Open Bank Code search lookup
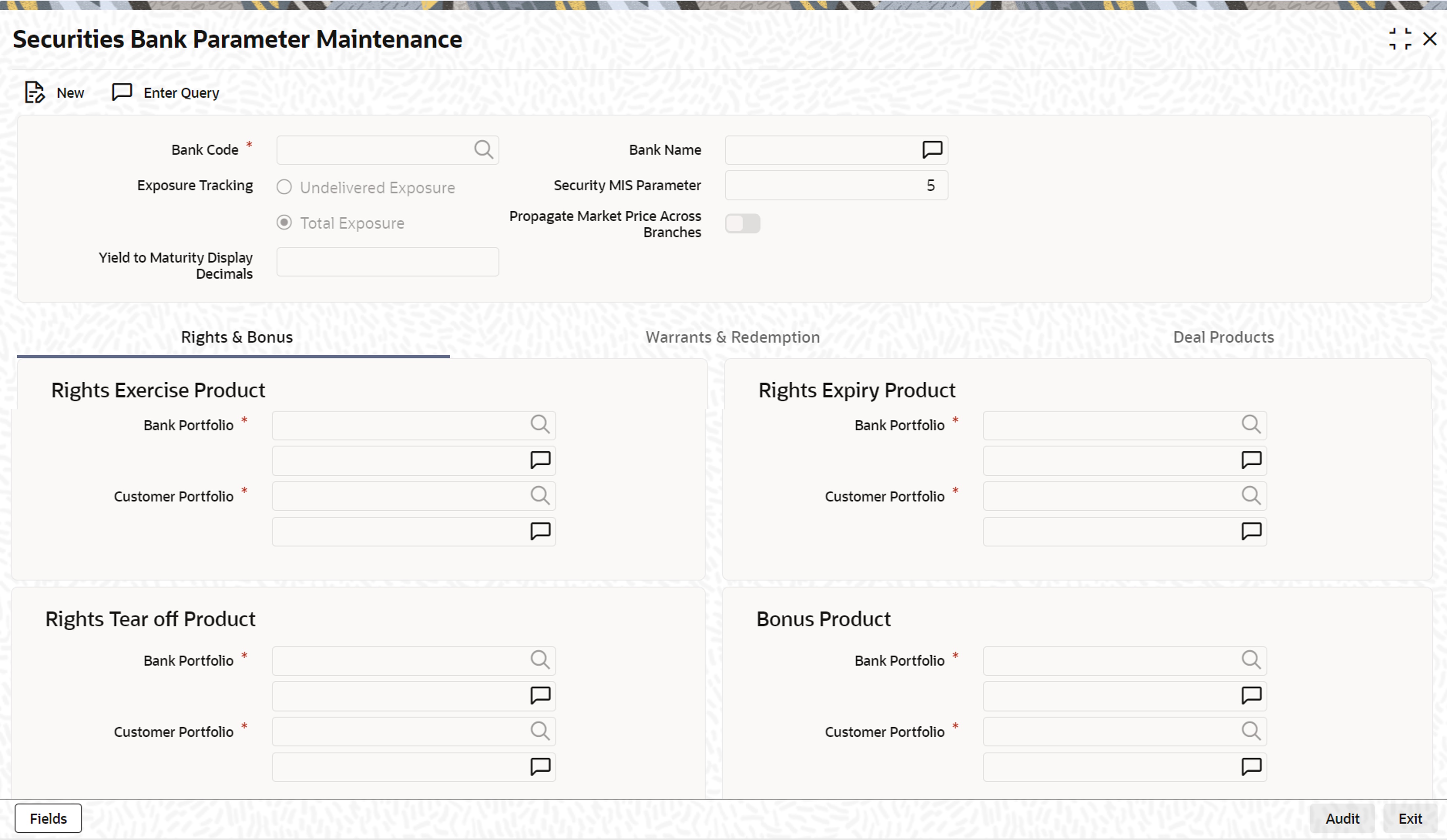Image resolution: width=1447 pixels, height=840 pixels. point(483,150)
